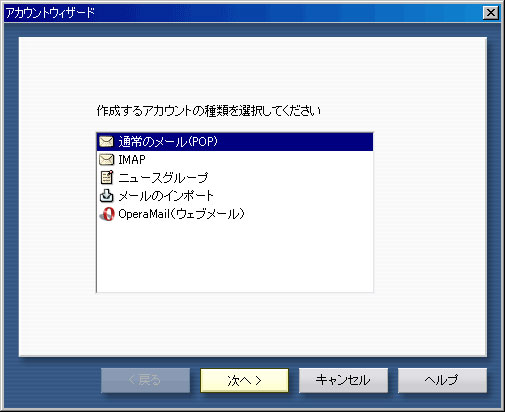Click the red Opera logo icon
Image resolution: width=505 pixels, height=412 pixels.
pos(107,214)
